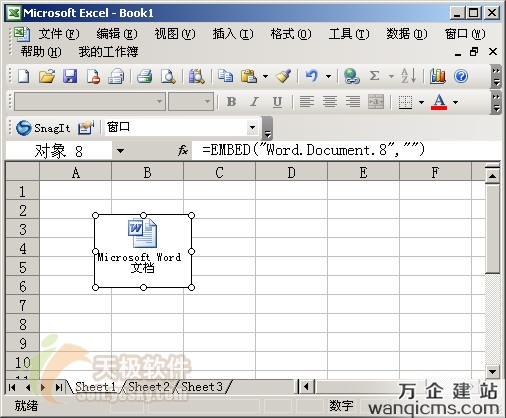The width and height of the screenshot is (506, 418).
Task: Print the workbook using printer icon
Action: [145, 76]
